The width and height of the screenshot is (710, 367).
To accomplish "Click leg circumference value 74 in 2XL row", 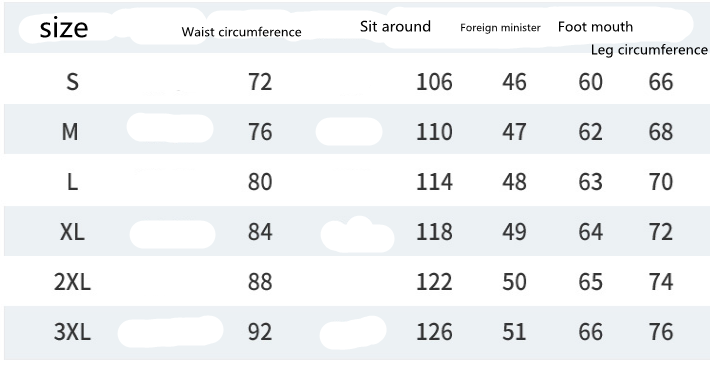I will (661, 282).
